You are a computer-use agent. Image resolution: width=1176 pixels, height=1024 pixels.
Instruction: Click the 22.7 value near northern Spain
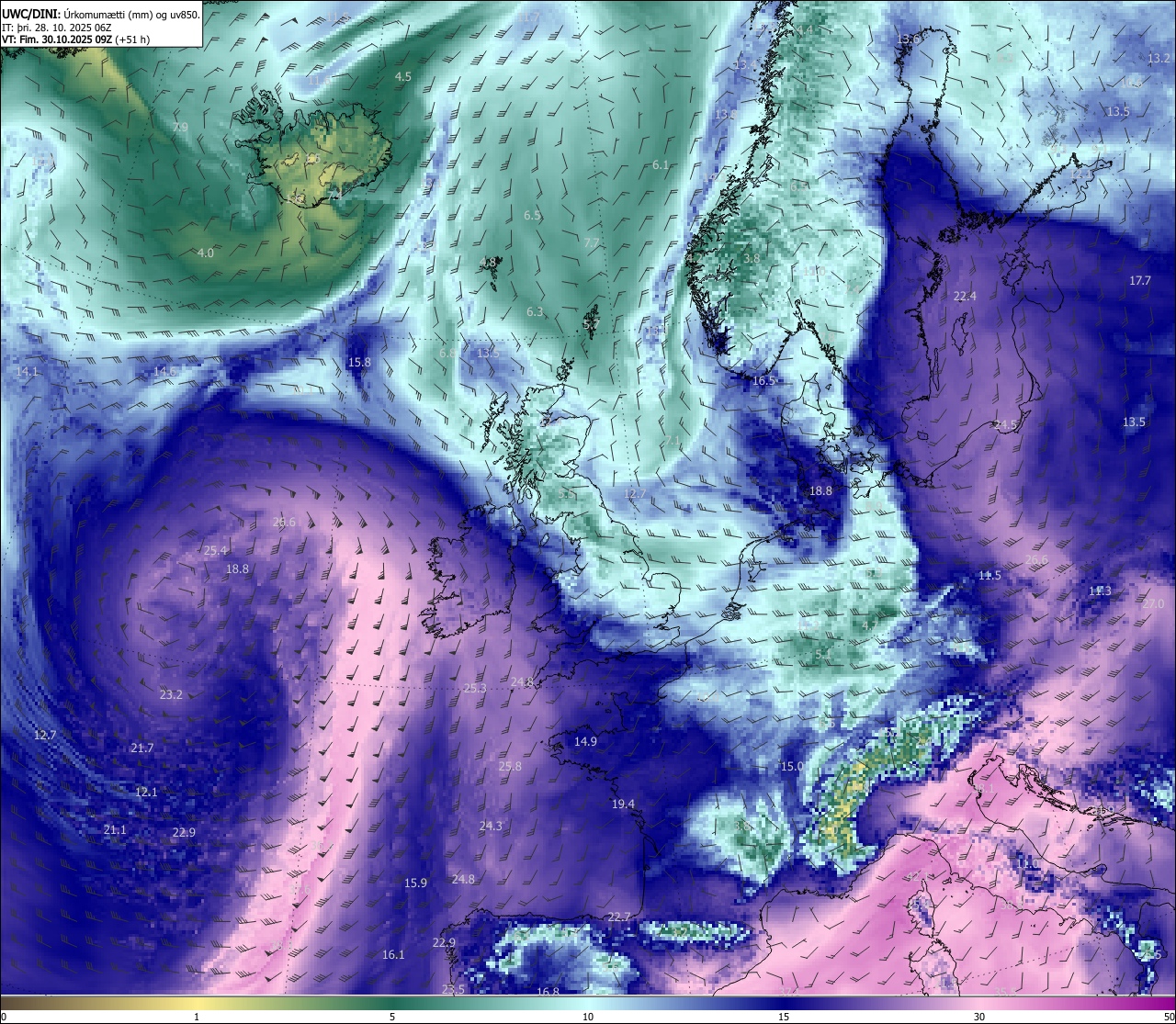point(619,917)
